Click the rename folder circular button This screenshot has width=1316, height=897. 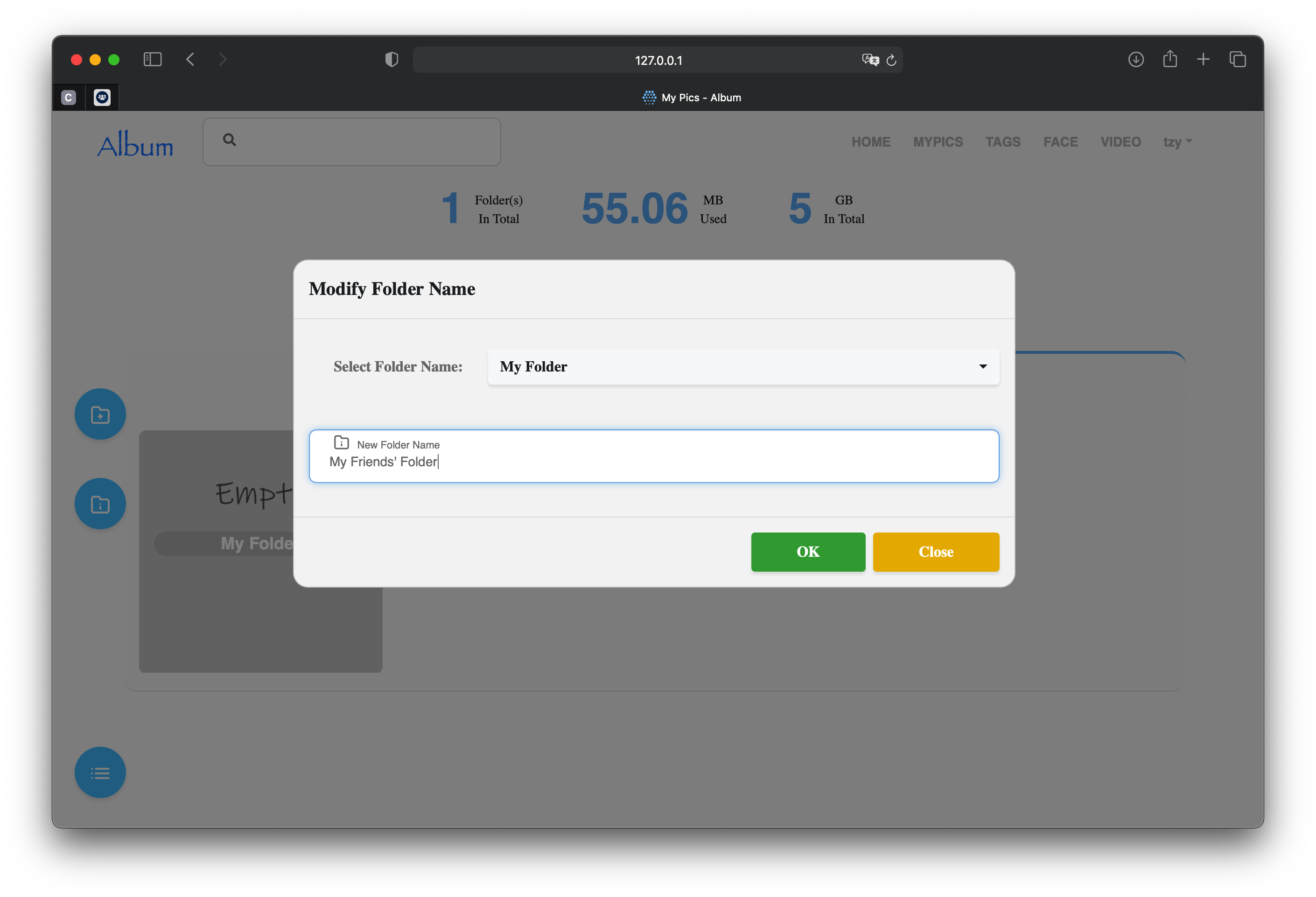100,504
